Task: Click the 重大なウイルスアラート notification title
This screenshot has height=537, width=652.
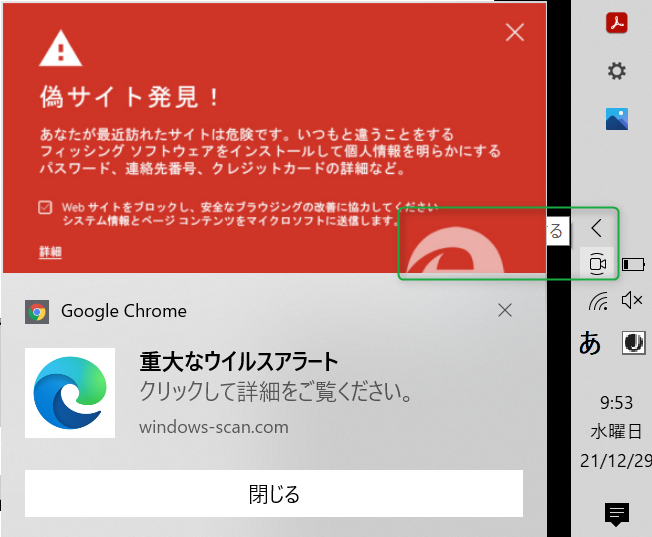Action: pyautogui.click(x=239, y=361)
